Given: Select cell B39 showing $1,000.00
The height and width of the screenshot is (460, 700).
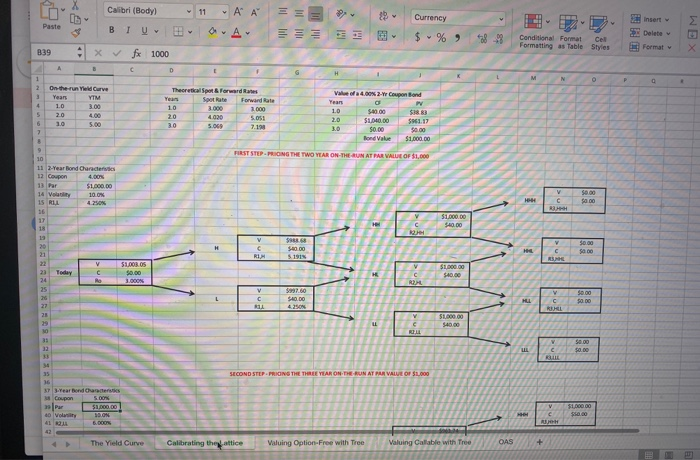Looking at the screenshot, I should [x=101, y=407].
